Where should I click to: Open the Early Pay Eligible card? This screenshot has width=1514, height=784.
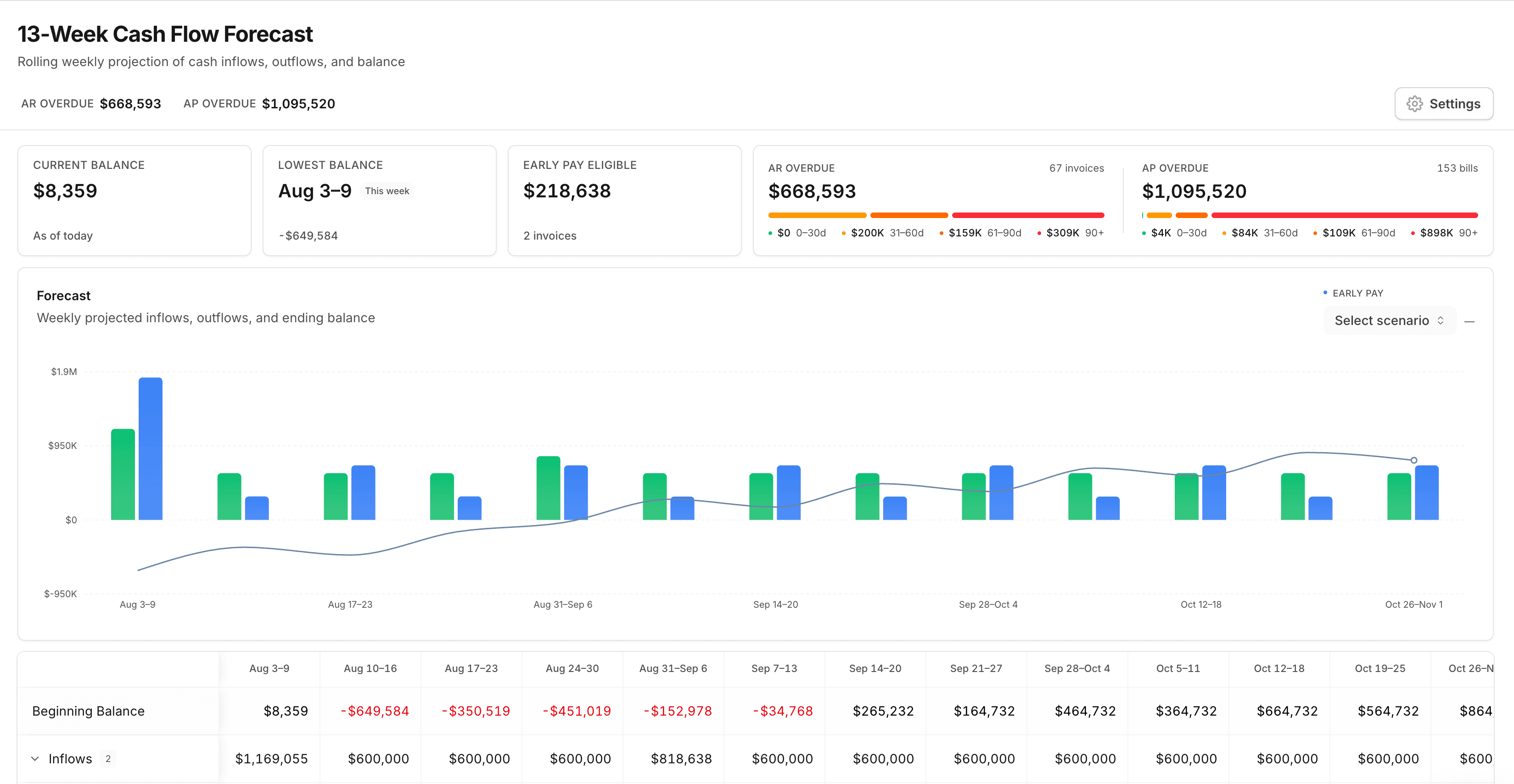coord(625,201)
